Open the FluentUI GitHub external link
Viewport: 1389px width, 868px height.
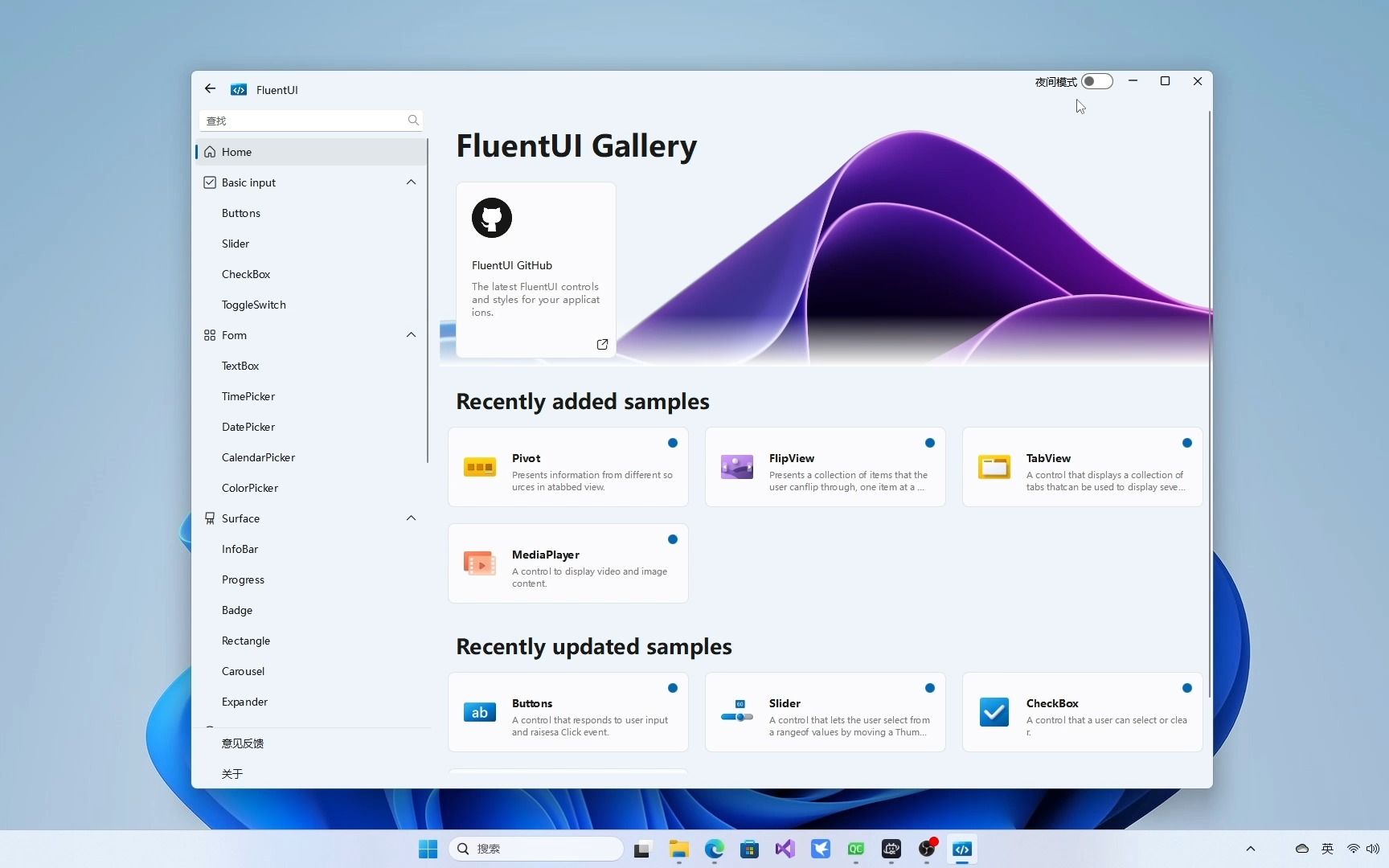603,344
